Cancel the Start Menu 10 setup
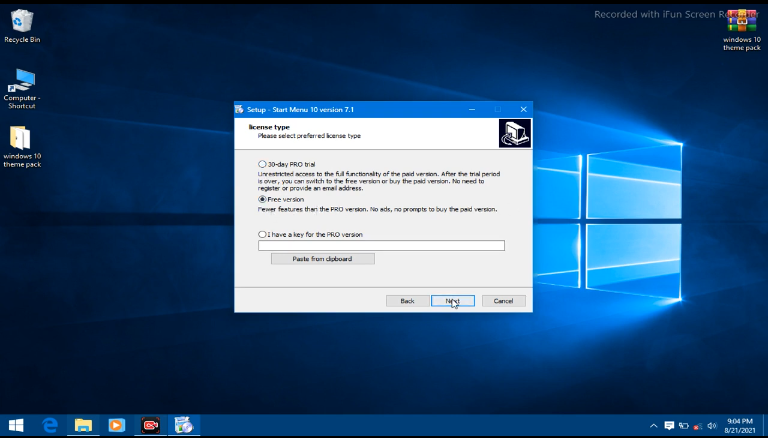The image size is (768, 438). [504, 301]
